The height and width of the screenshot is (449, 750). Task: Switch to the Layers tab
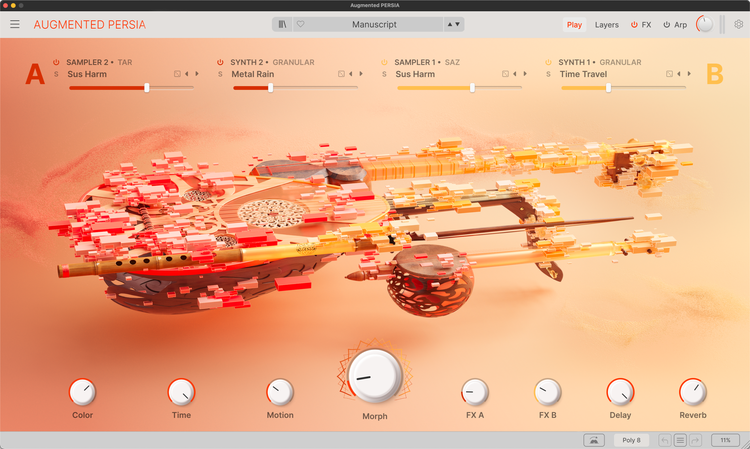pos(606,24)
